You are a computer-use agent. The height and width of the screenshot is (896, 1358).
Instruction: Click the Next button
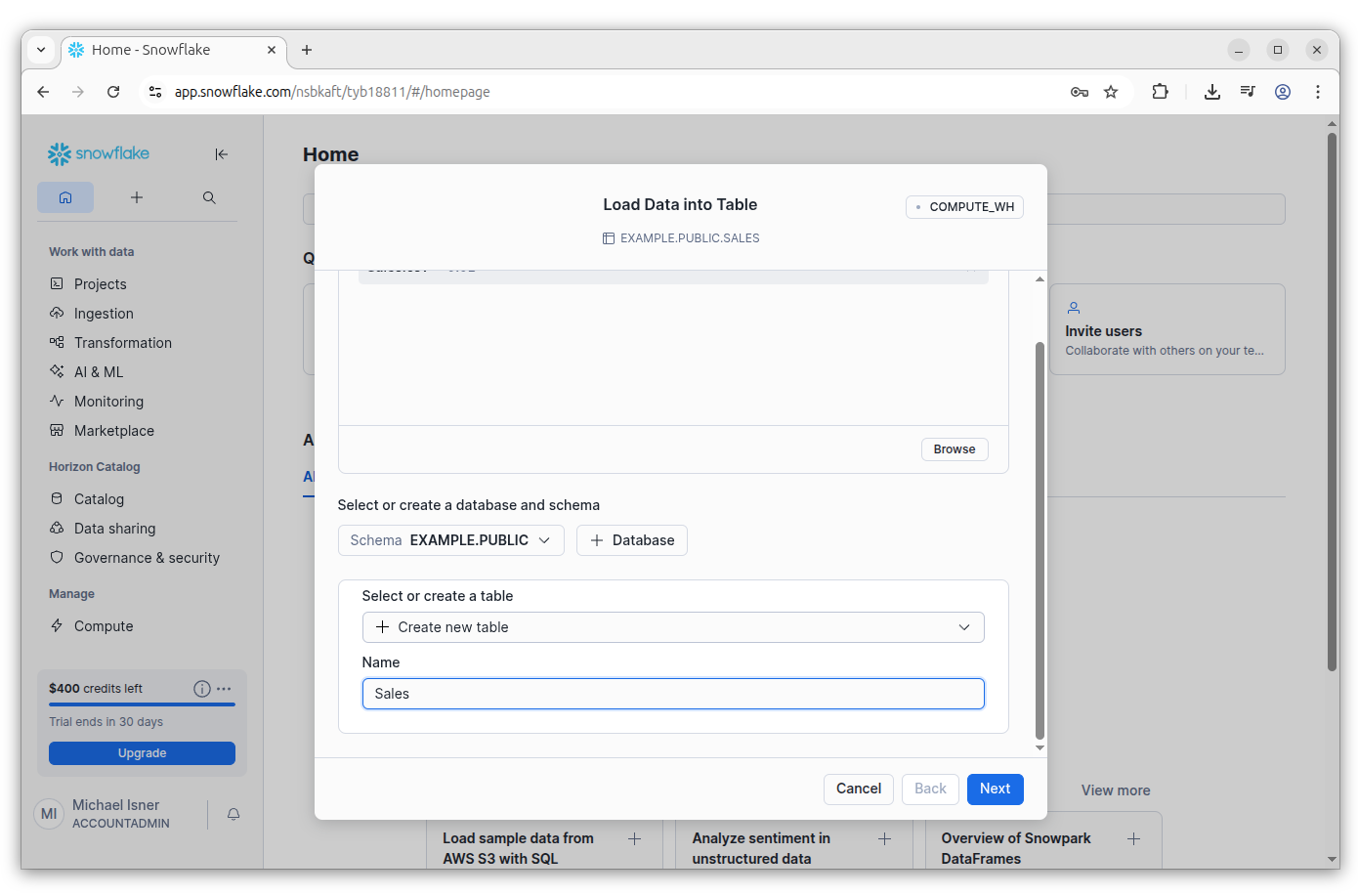[995, 789]
